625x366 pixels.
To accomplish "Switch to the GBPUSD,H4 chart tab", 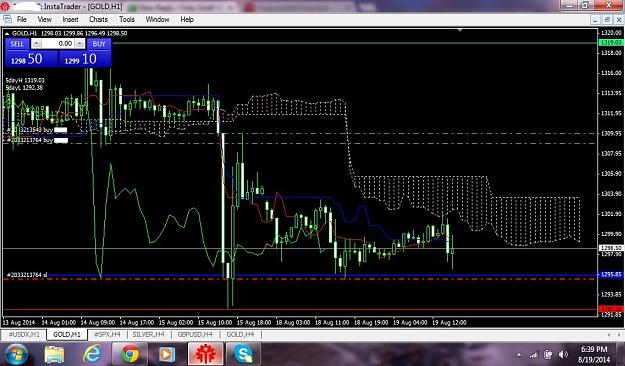I will coord(195,334).
